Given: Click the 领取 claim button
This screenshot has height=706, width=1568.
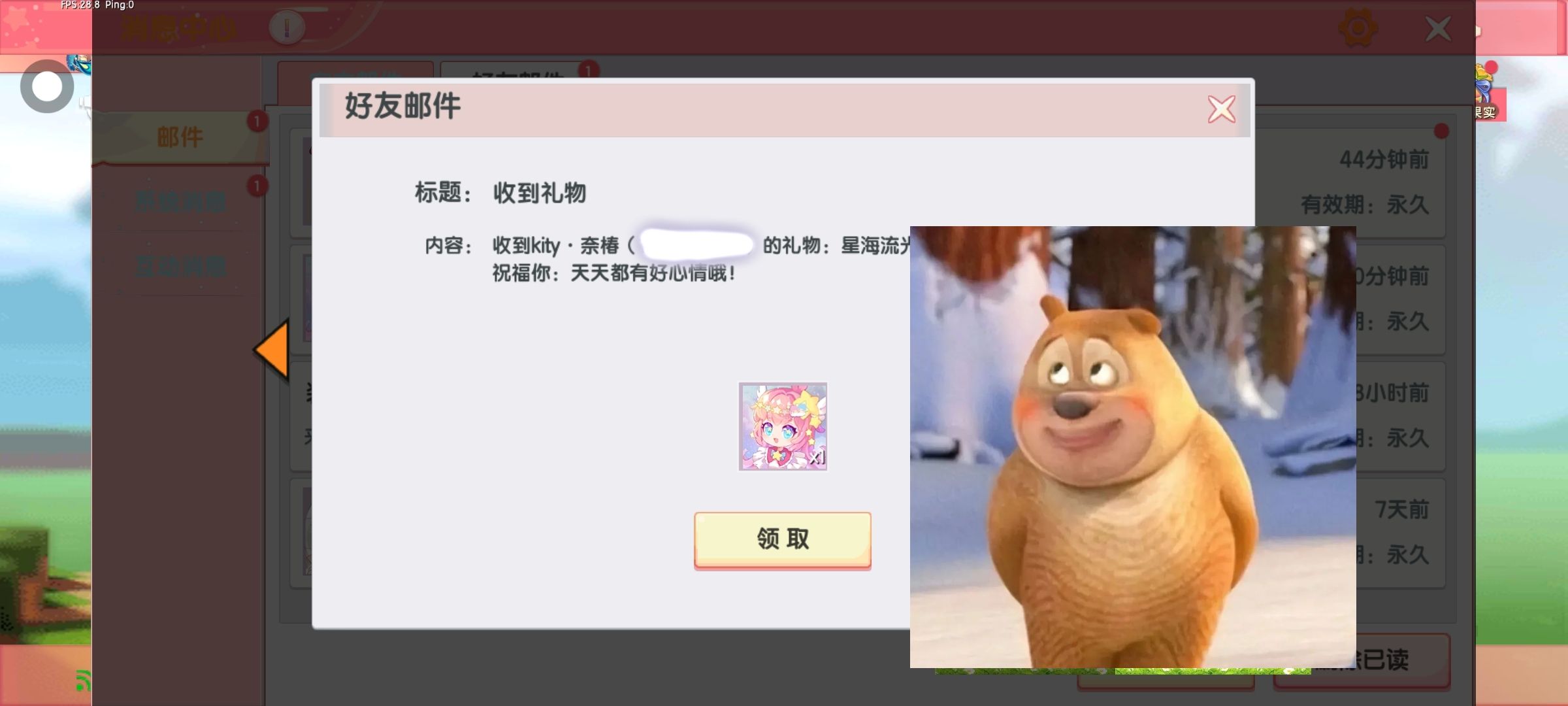Looking at the screenshot, I should 782,539.
